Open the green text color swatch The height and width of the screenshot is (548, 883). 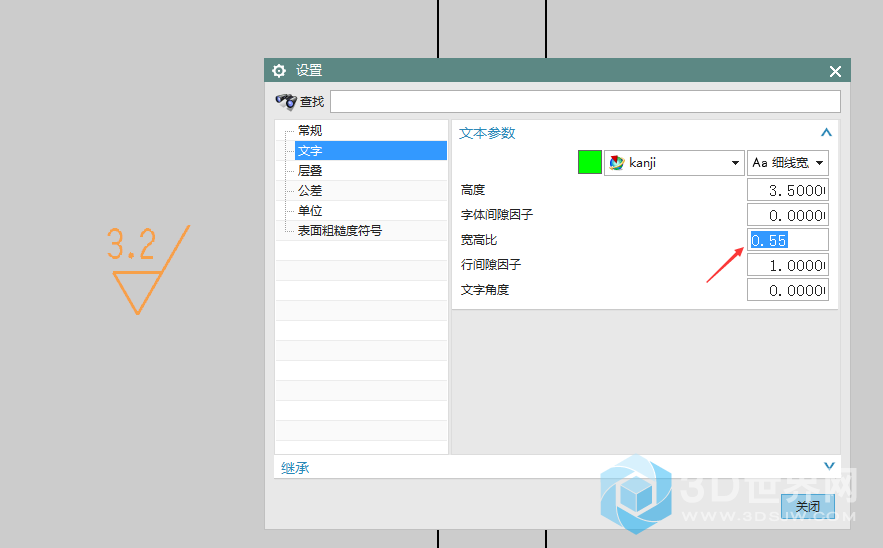coord(590,162)
